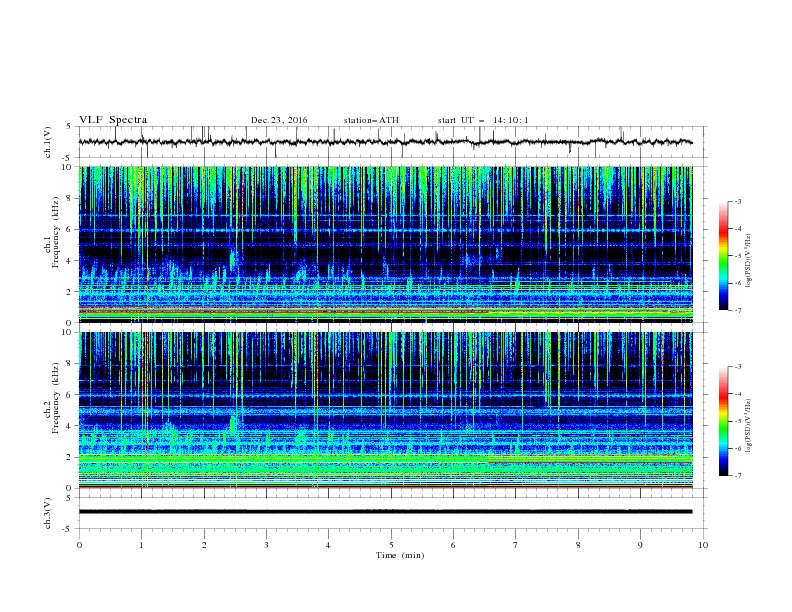Click the "-3" label on ch.2 colorbar
This screenshot has height=612, width=792.
[x=738, y=367]
